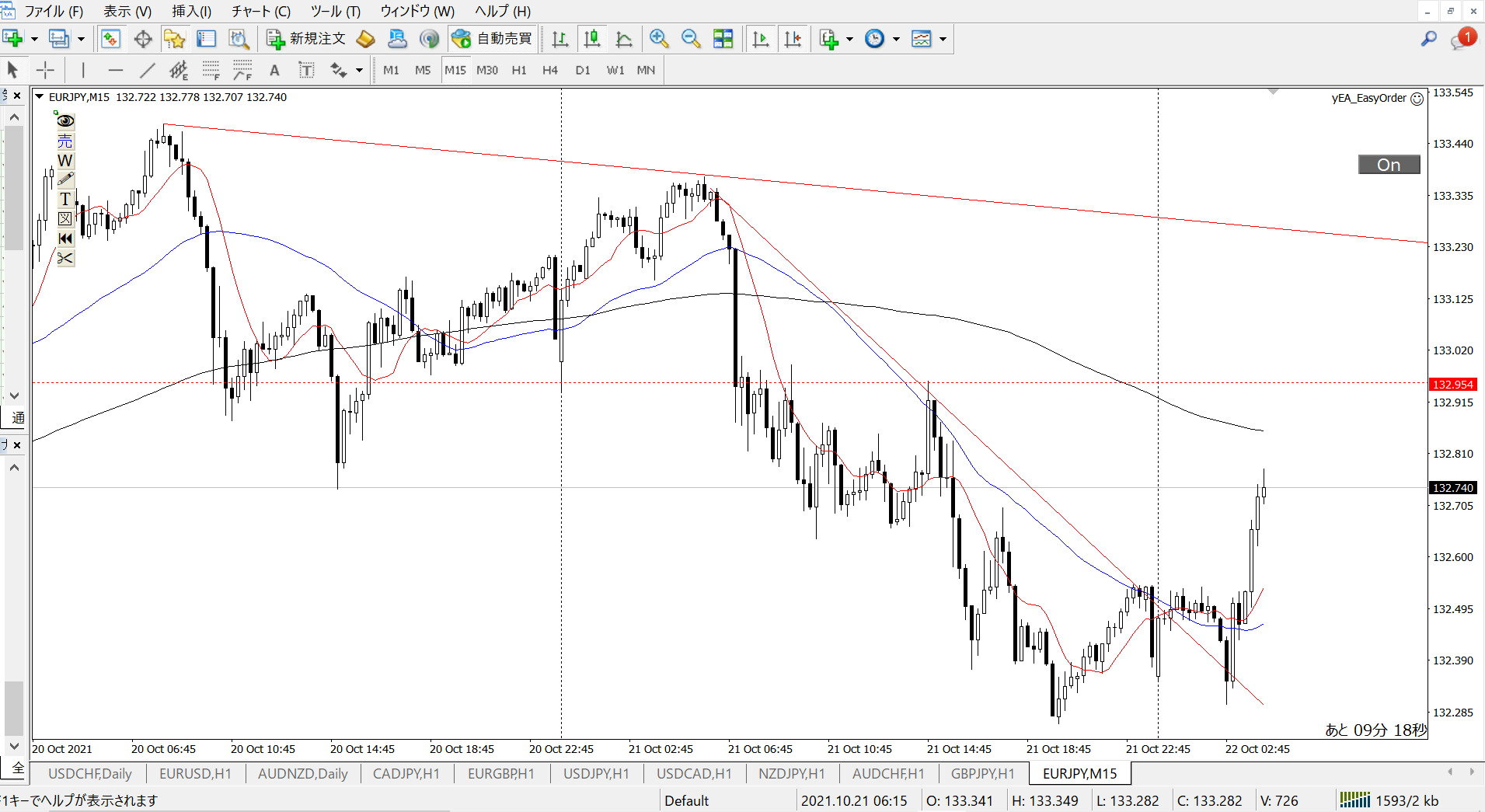Zoom in on the chart
Viewport: 1485px width, 812px height.
pyautogui.click(x=659, y=38)
